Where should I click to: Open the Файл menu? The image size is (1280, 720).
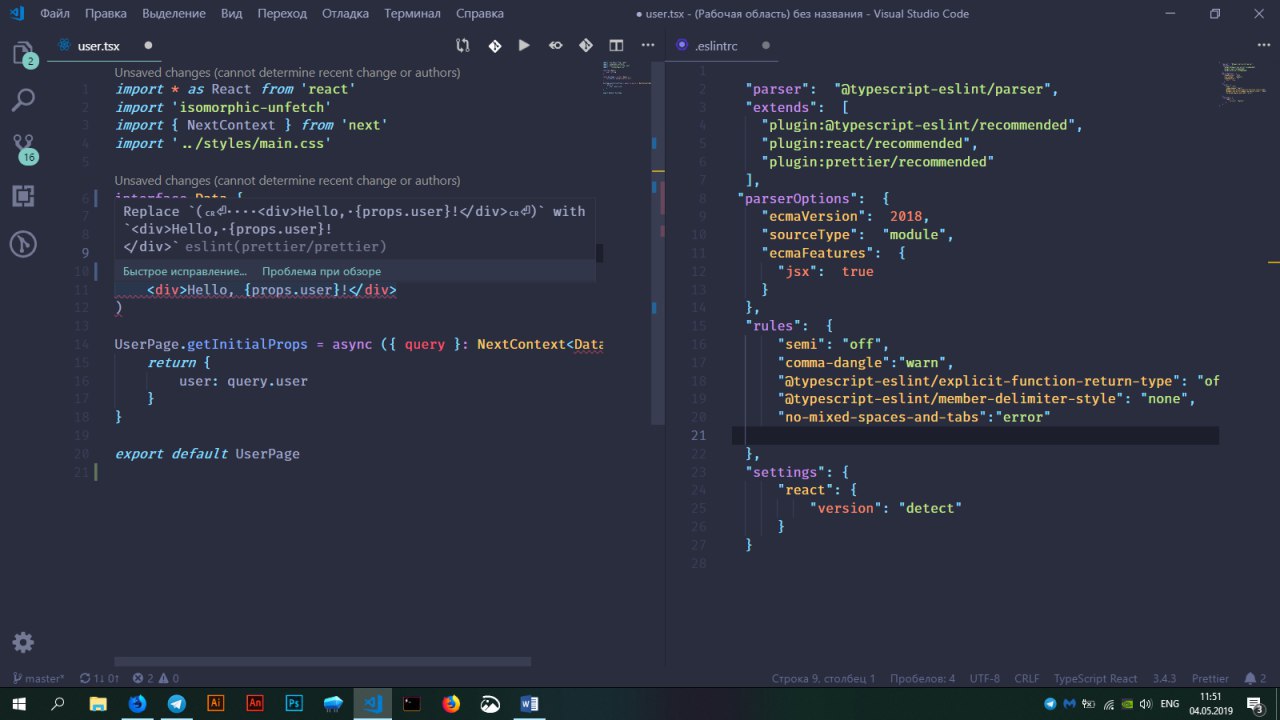[x=55, y=14]
